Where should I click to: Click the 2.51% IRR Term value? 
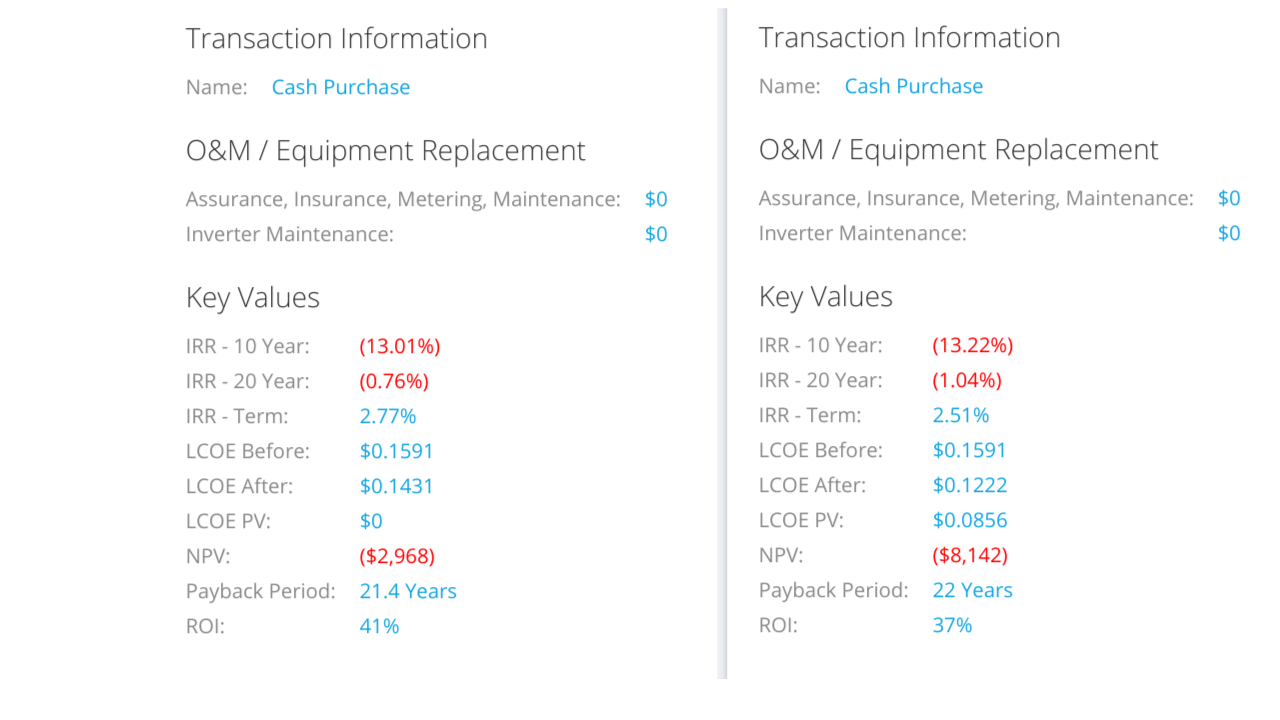point(961,415)
